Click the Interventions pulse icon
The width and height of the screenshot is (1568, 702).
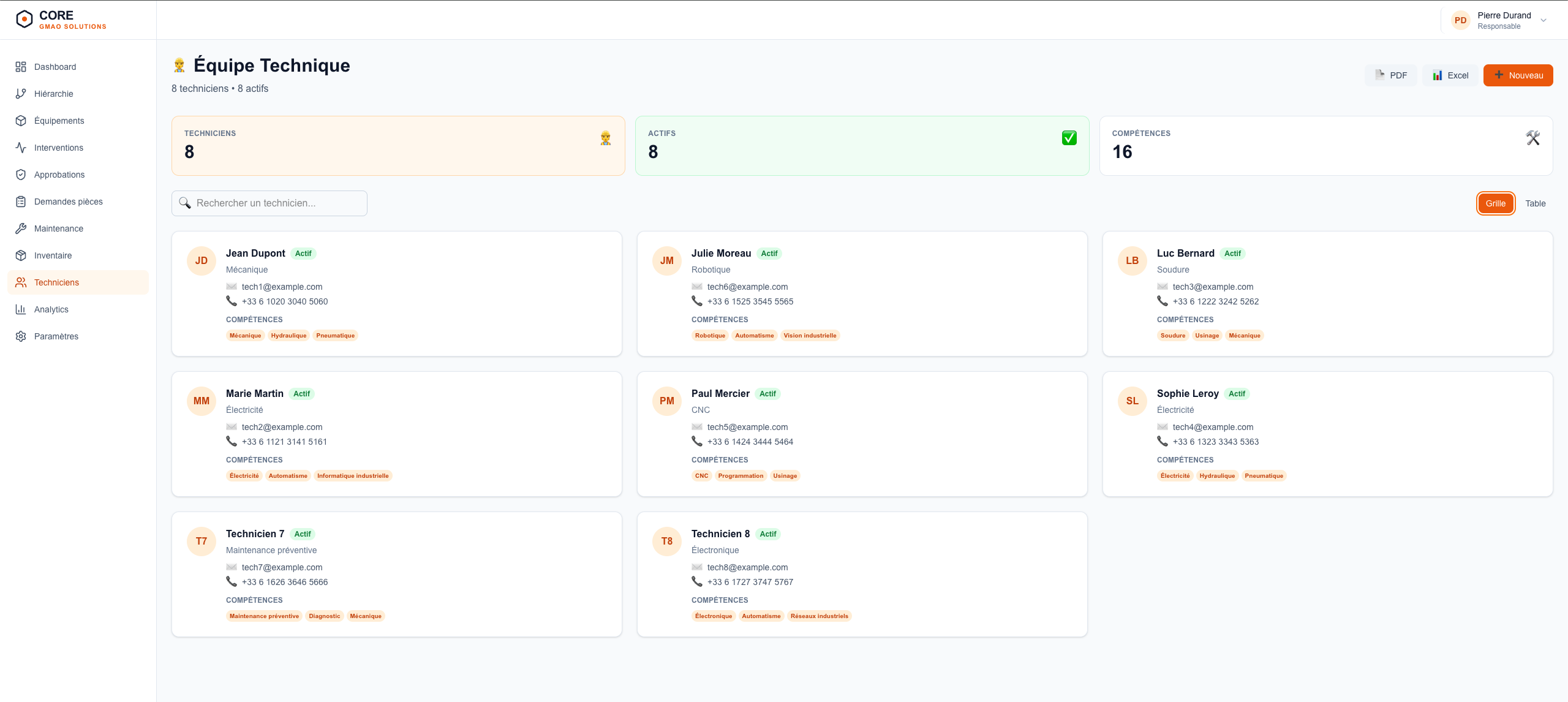tap(21, 148)
